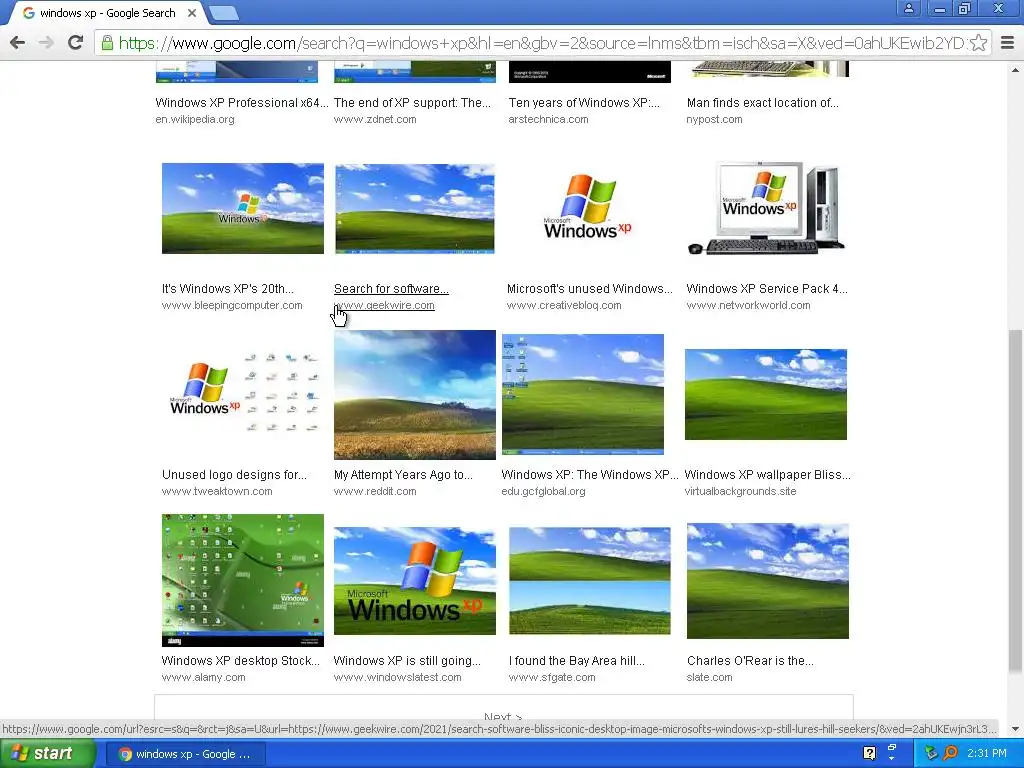Open the Unused logo designs thumbnail
The width and height of the screenshot is (1024, 768).
click(243, 394)
